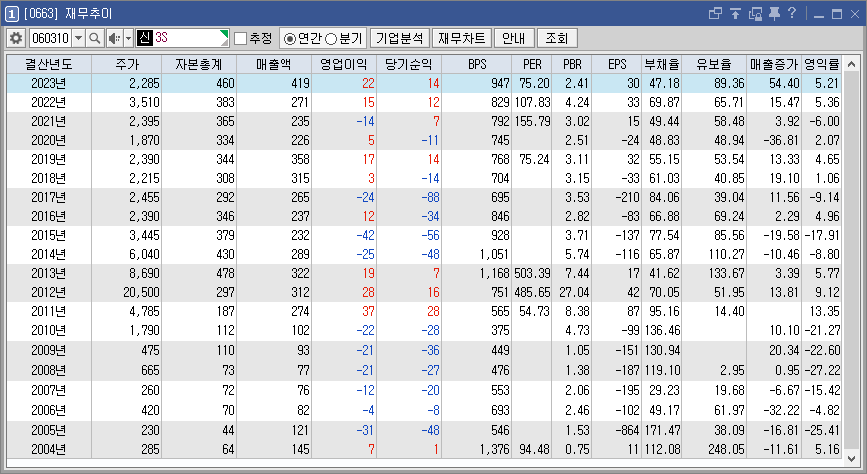Screen dimensions: 867x474
Task: Click the stock code field 060310
Action: (x=50, y=38)
